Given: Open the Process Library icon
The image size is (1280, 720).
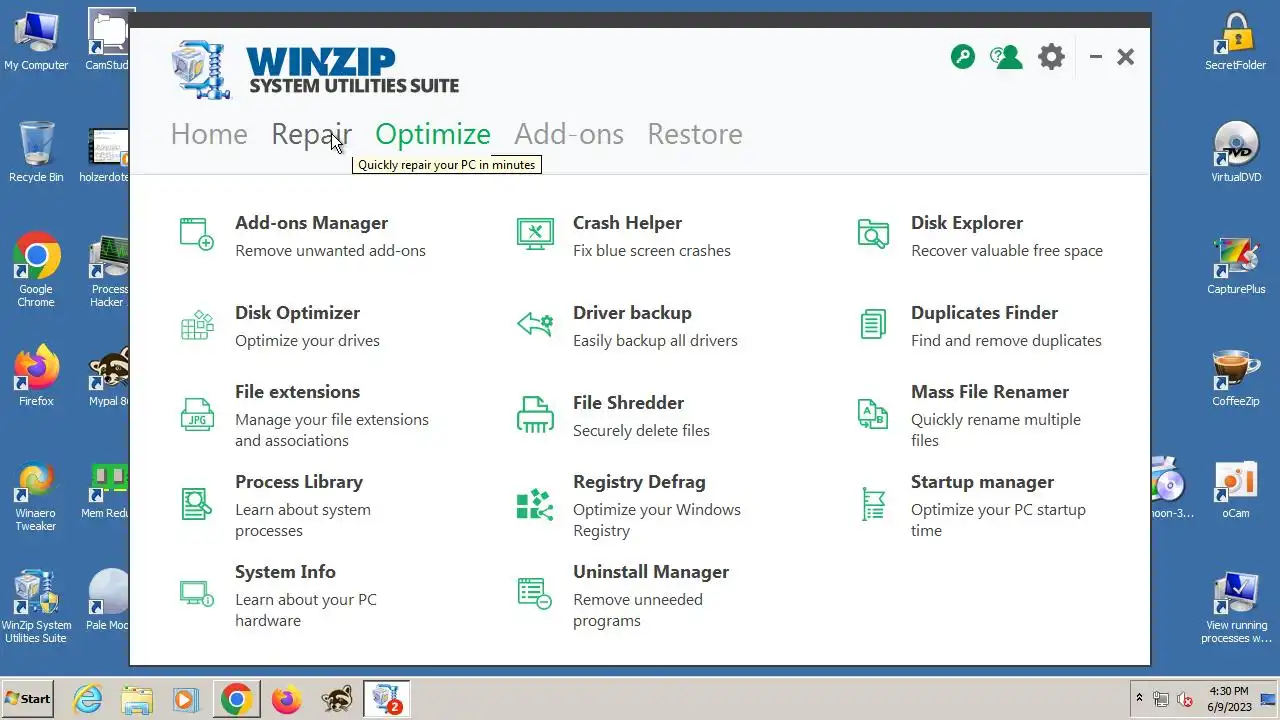Looking at the screenshot, I should pyautogui.click(x=197, y=504).
